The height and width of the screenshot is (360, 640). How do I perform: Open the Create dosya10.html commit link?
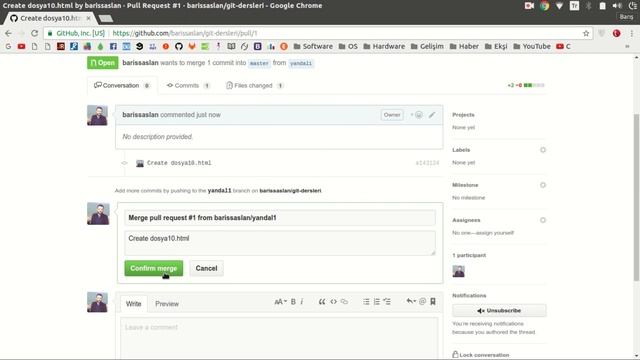point(179,163)
